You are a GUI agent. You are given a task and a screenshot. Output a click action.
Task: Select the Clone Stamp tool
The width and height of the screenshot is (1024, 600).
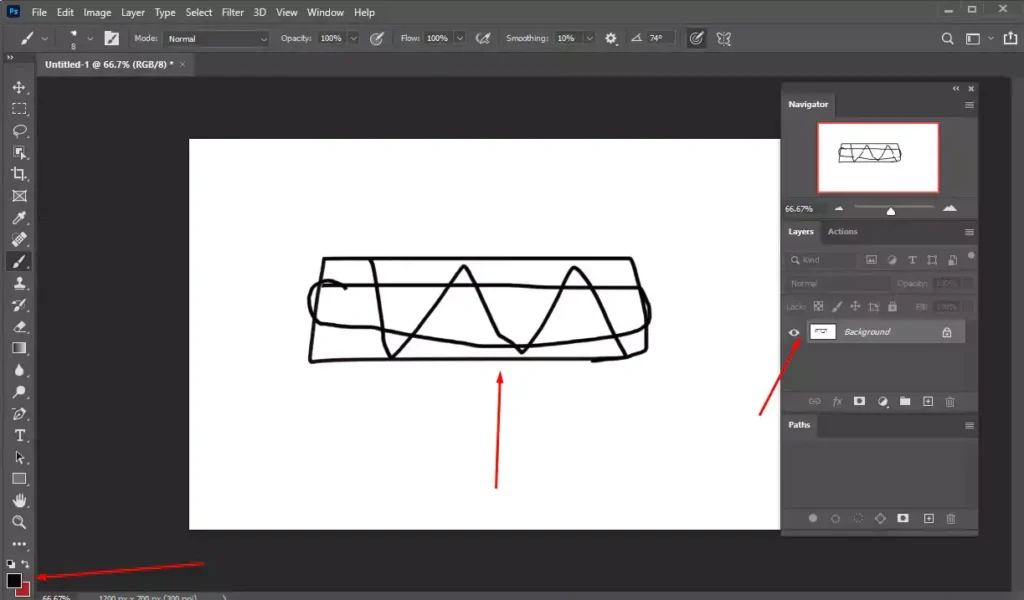(x=19, y=283)
